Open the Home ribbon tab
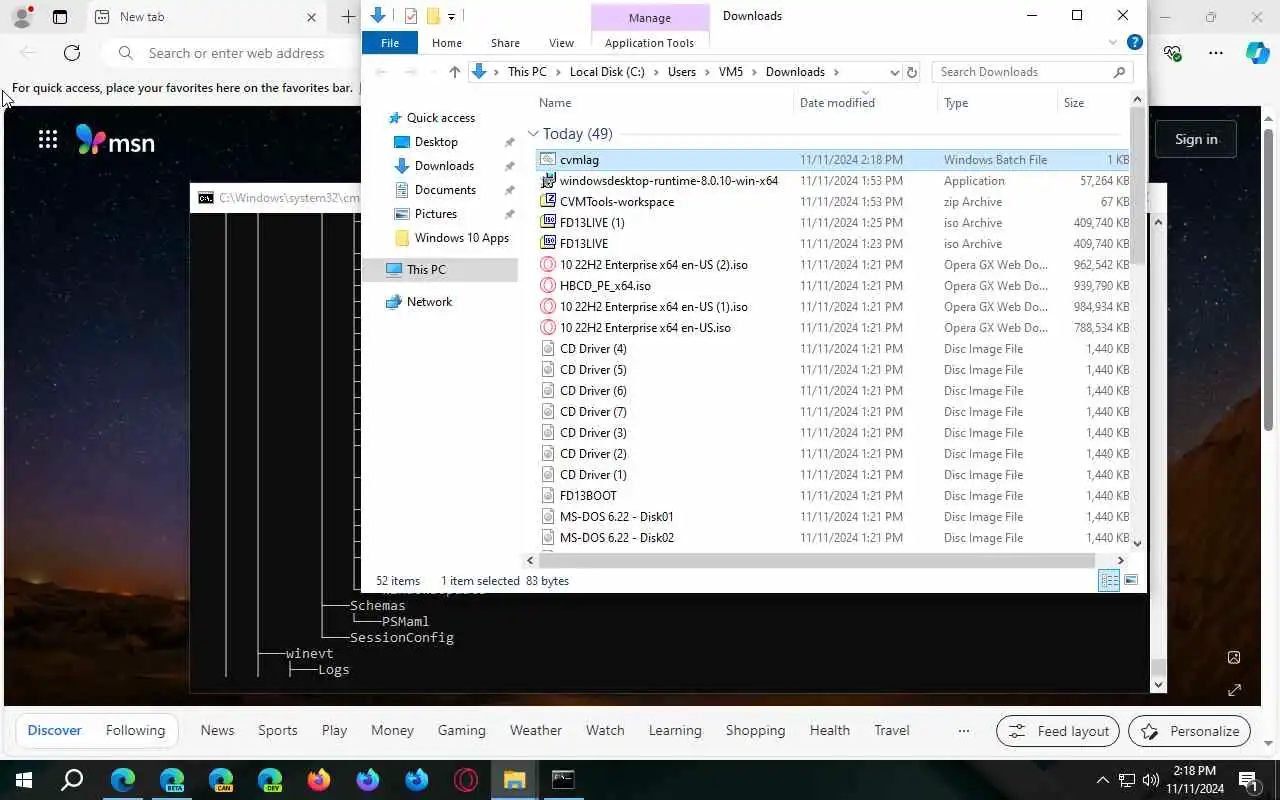Screen dimensions: 1280x800 coord(447,43)
